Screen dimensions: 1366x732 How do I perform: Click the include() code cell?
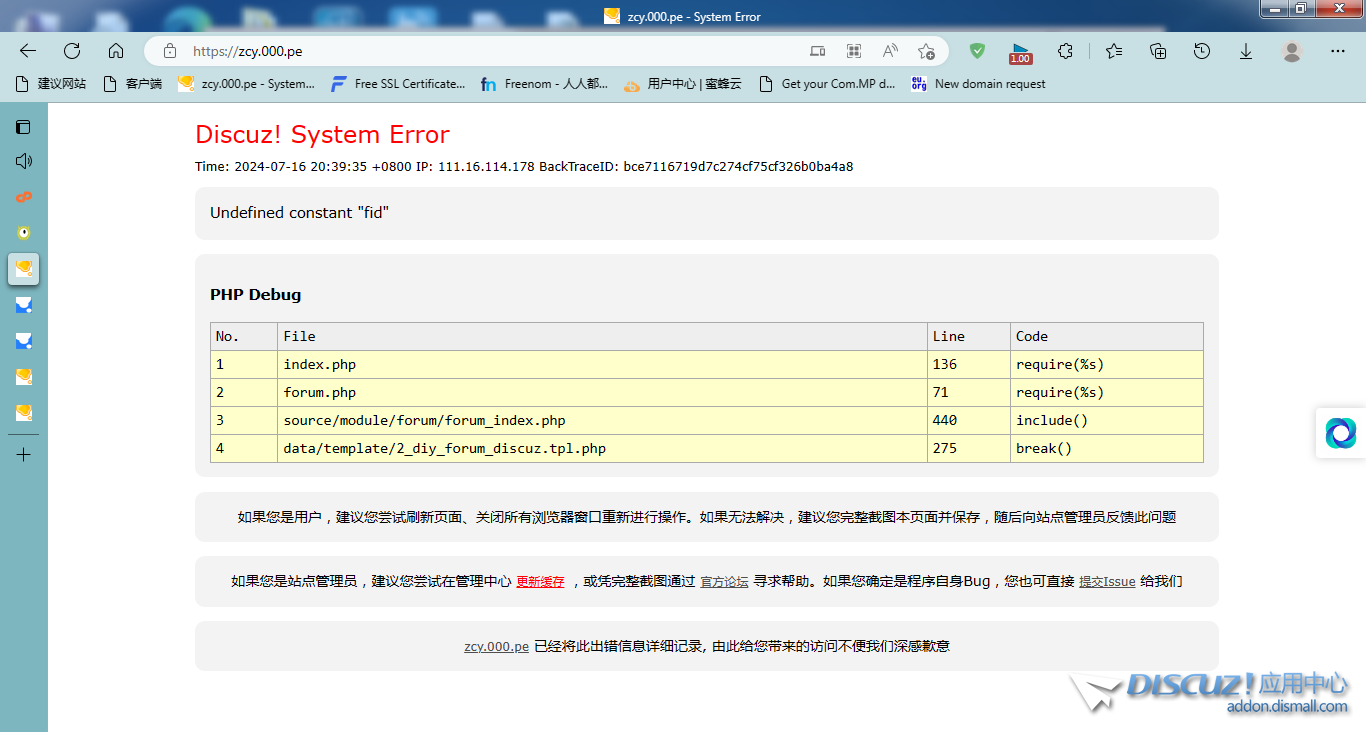coord(1106,420)
